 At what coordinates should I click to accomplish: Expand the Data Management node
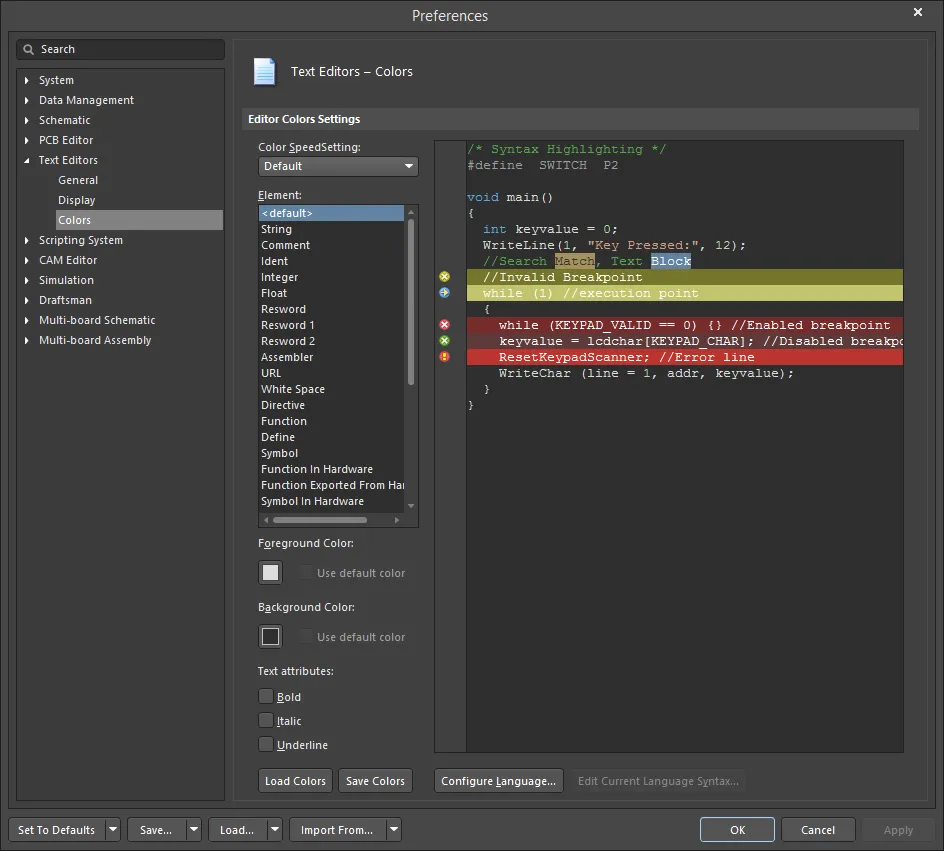26,100
